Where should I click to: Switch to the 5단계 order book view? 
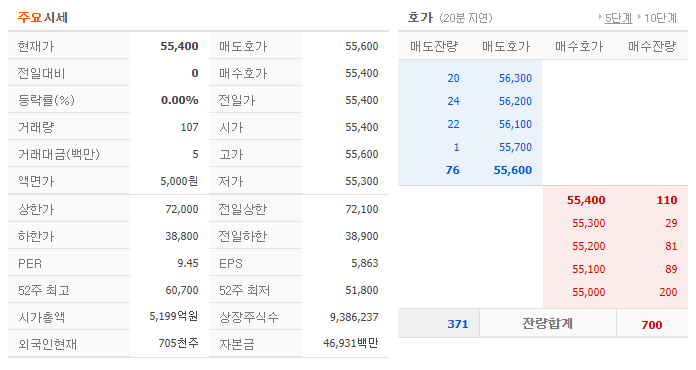tap(618, 18)
